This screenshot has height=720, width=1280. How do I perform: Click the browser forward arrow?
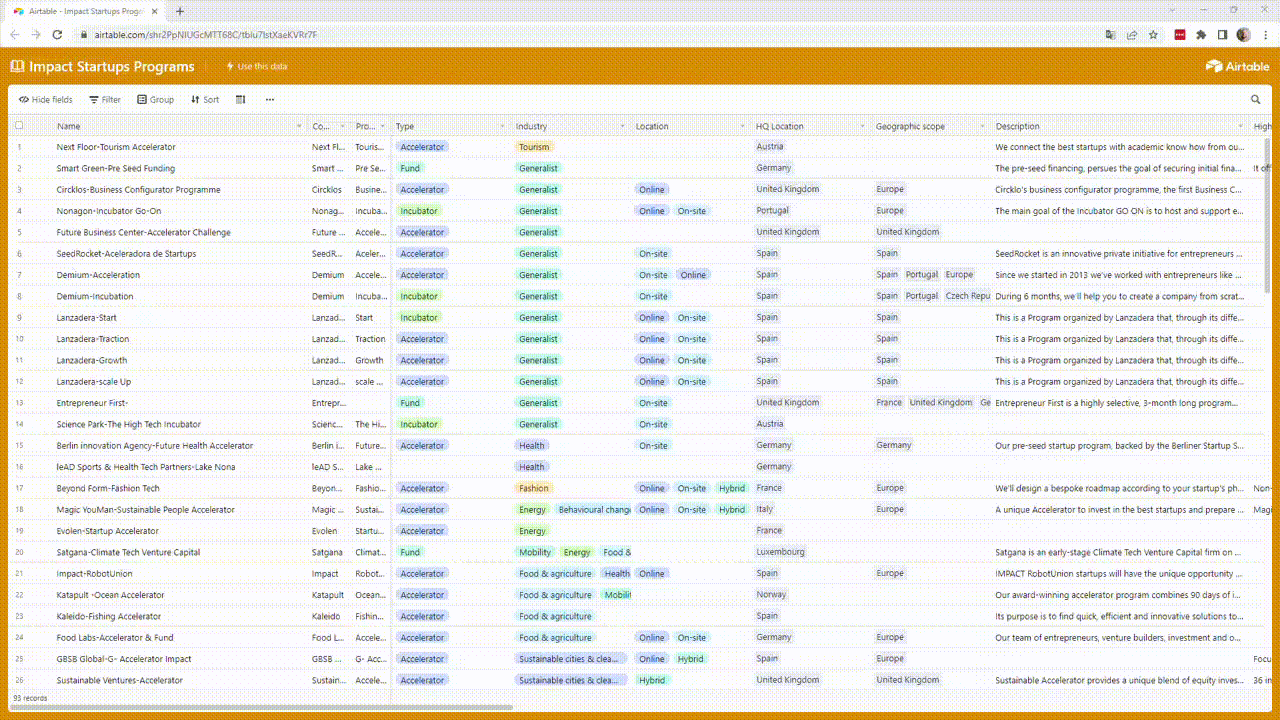36,34
